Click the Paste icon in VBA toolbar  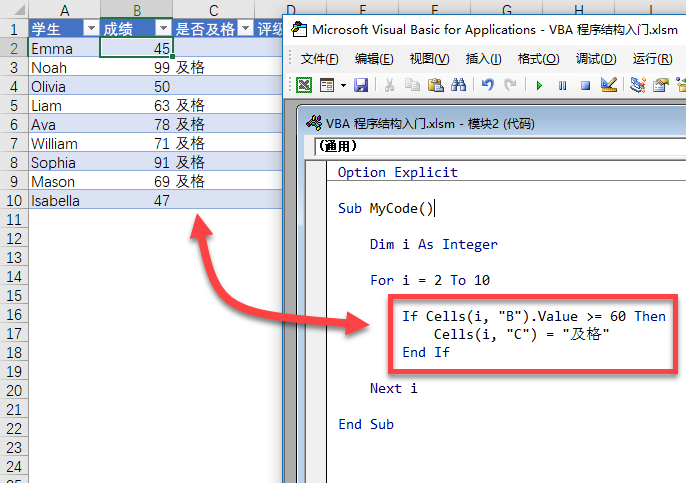(x=435, y=86)
